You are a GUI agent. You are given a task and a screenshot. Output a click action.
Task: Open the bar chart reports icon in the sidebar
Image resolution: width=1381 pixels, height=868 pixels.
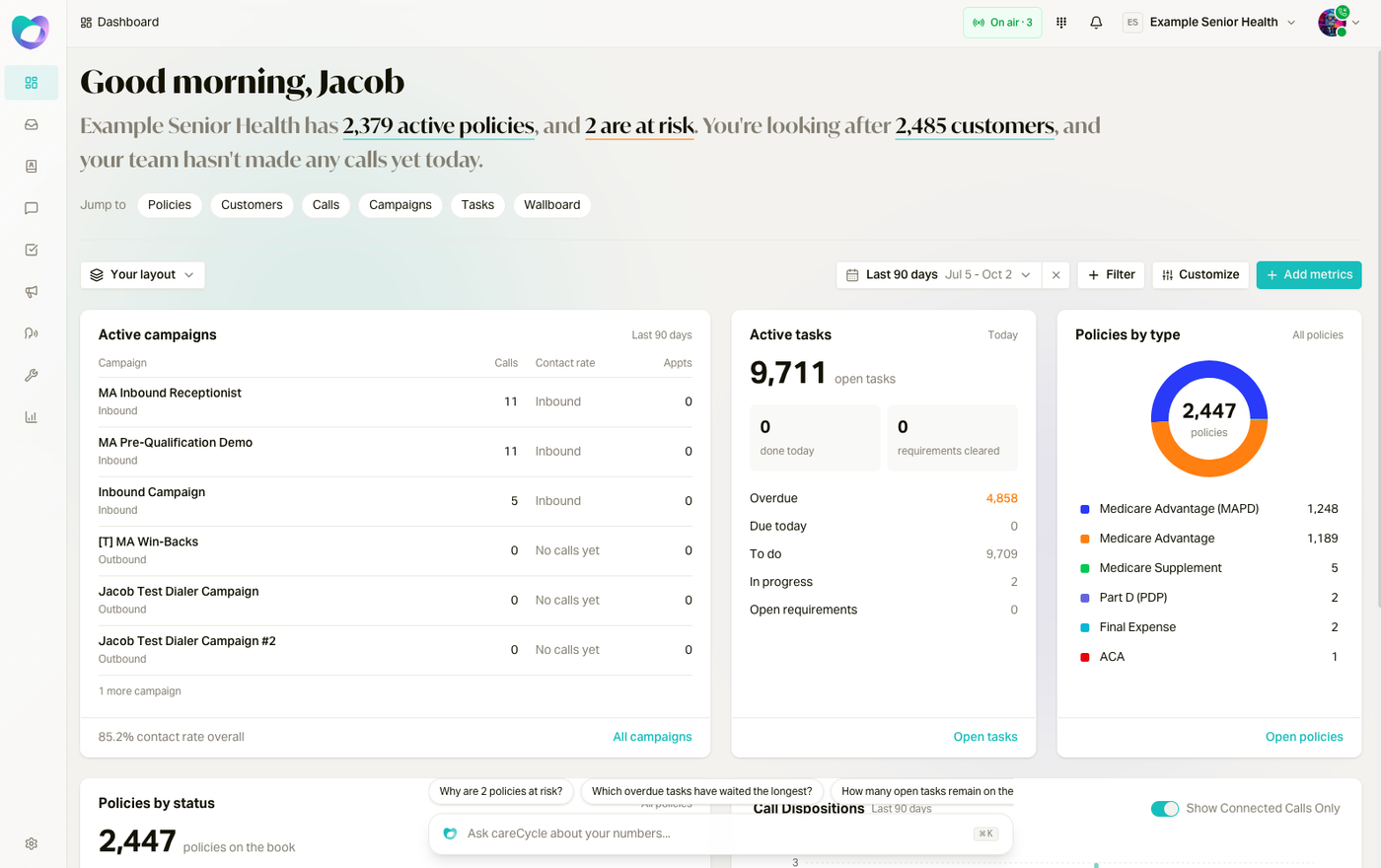click(32, 417)
